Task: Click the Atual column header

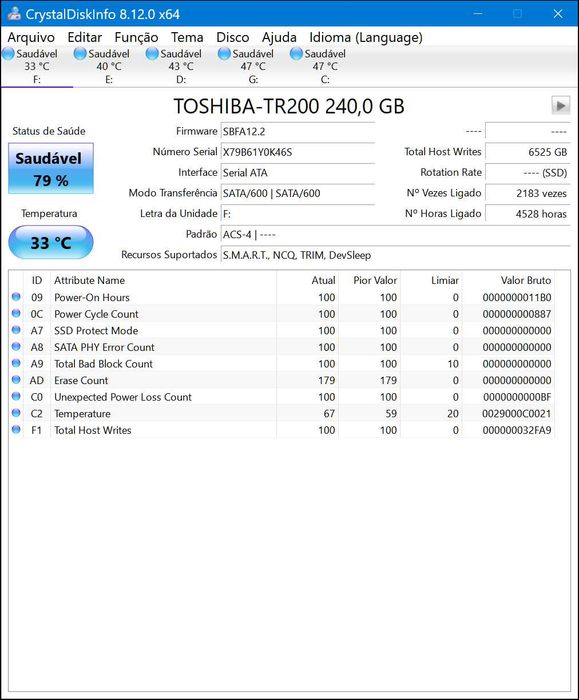Action: coord(308,280)
